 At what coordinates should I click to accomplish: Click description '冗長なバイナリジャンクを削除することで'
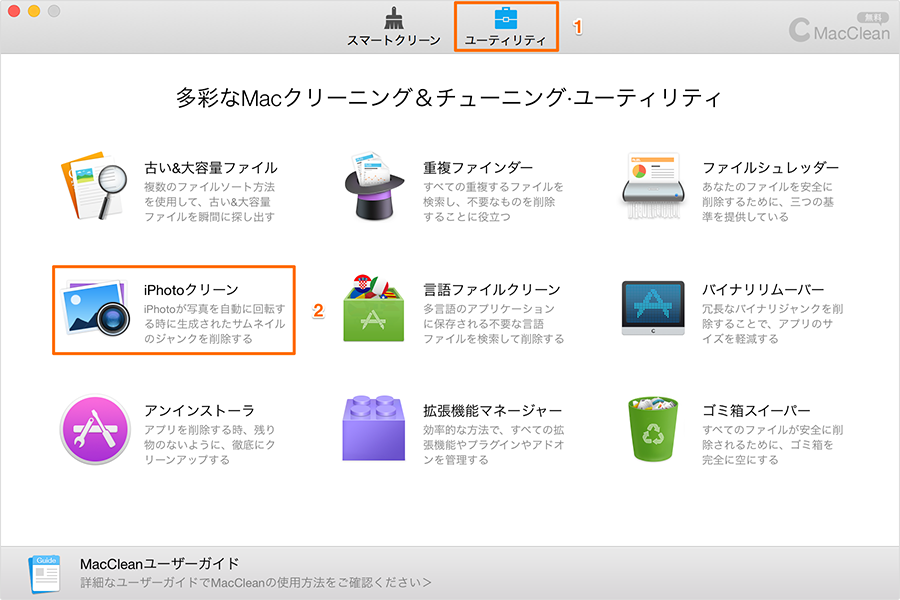773,324
